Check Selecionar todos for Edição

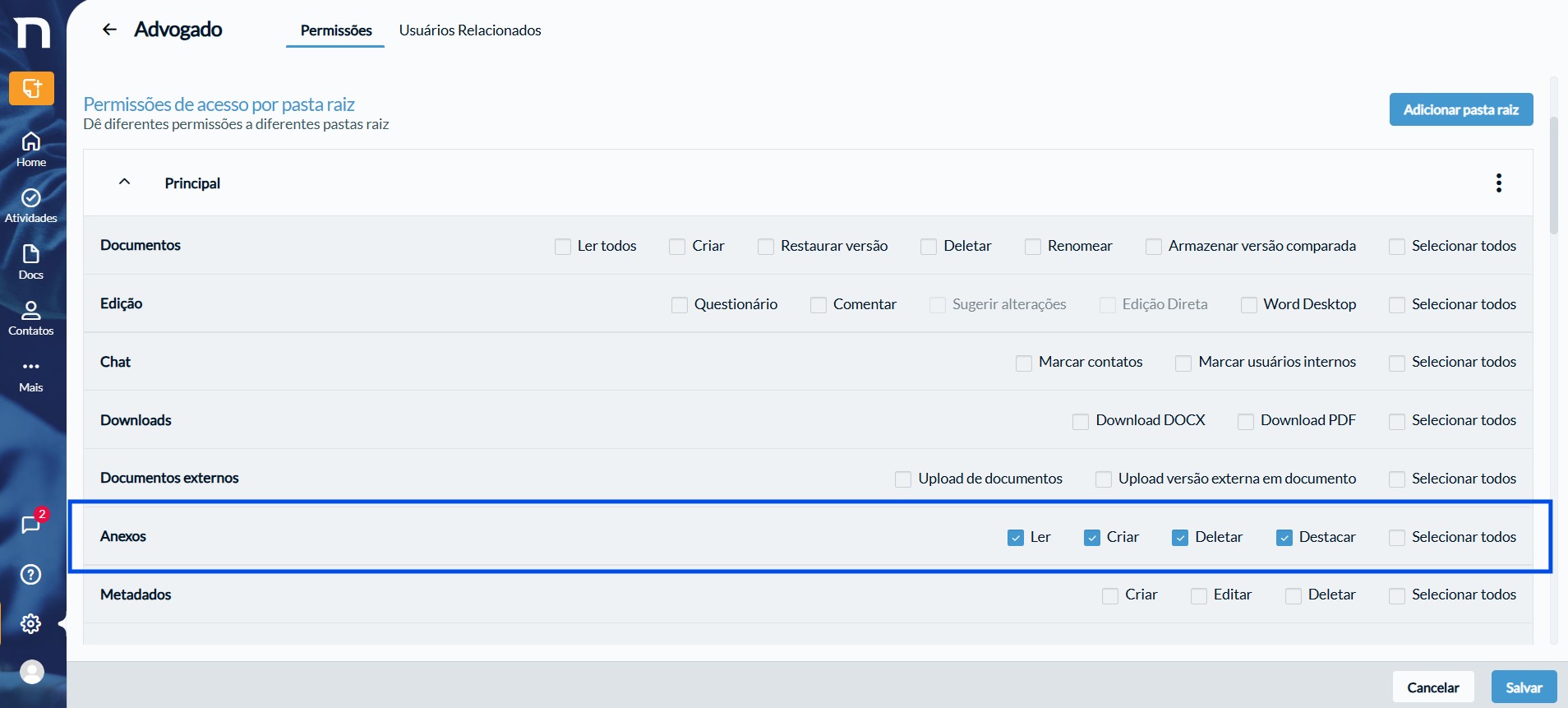pyautogui.click(x=1397, y=305)
